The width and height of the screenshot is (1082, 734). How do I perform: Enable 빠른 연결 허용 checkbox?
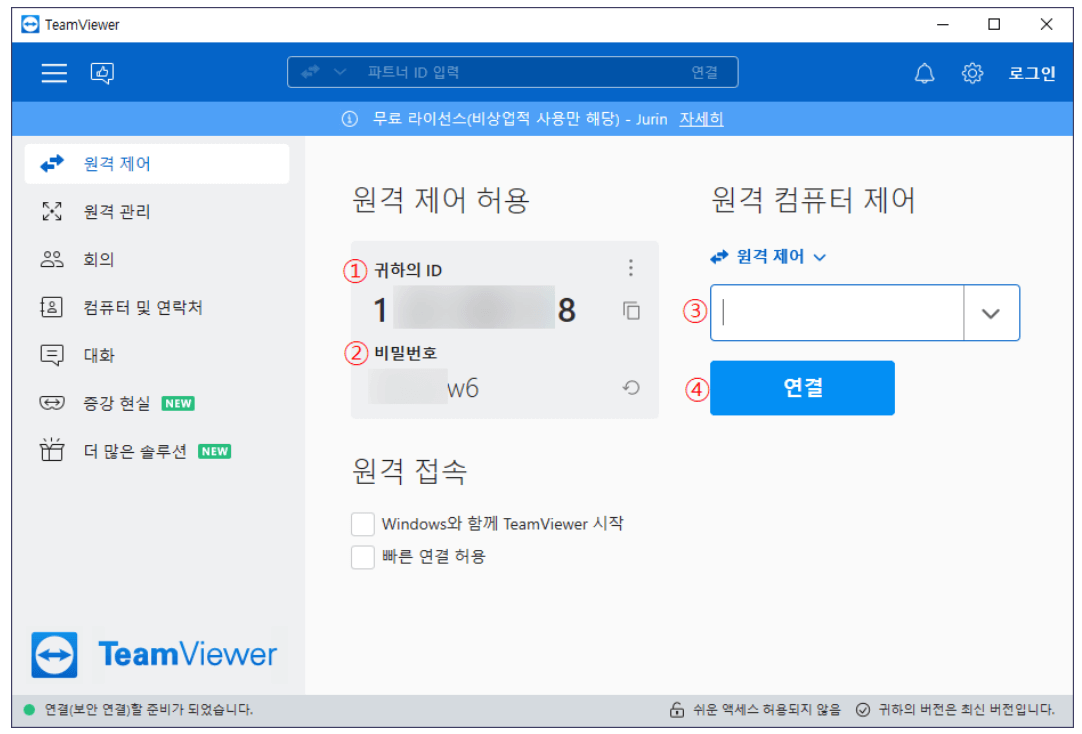coord(363,557)
